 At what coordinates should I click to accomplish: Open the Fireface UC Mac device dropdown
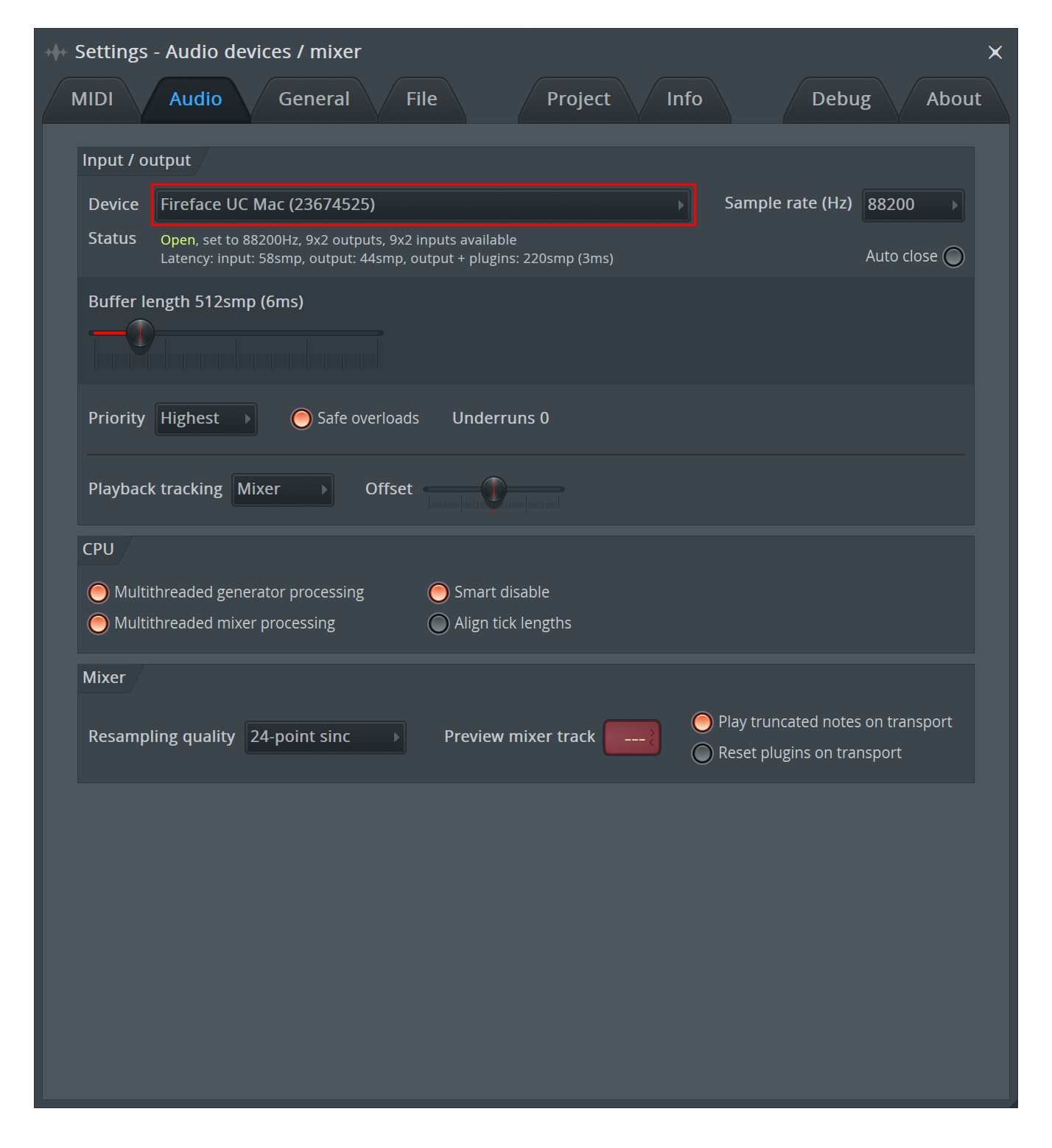click(x=423, y=205)
